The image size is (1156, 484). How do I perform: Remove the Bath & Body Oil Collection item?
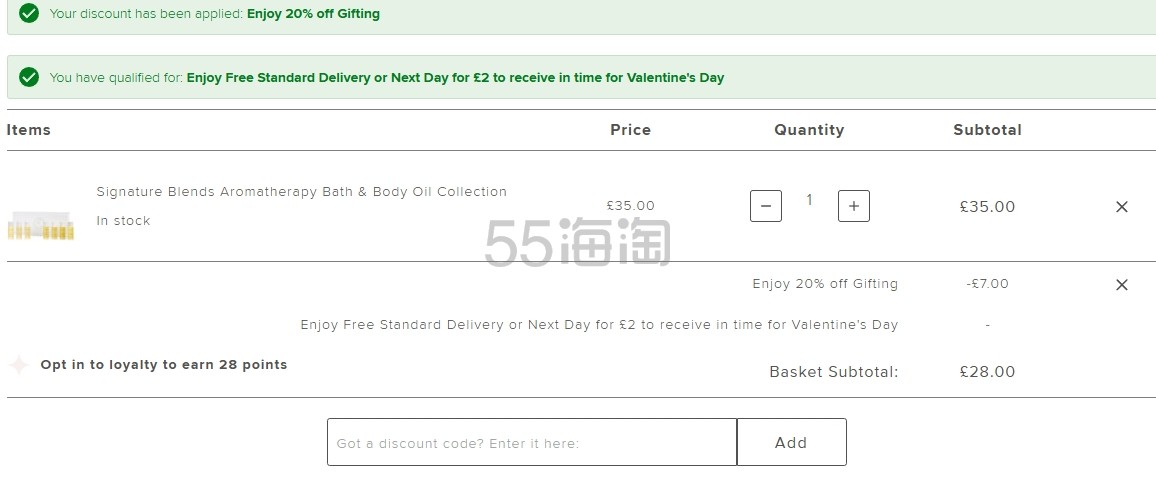tap(1121, 207)
